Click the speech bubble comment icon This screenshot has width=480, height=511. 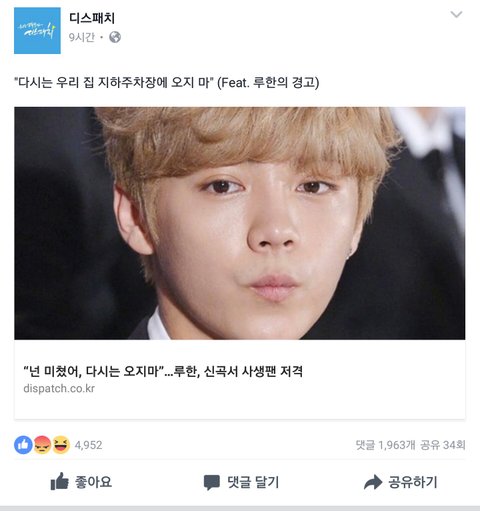coord(212,483)
